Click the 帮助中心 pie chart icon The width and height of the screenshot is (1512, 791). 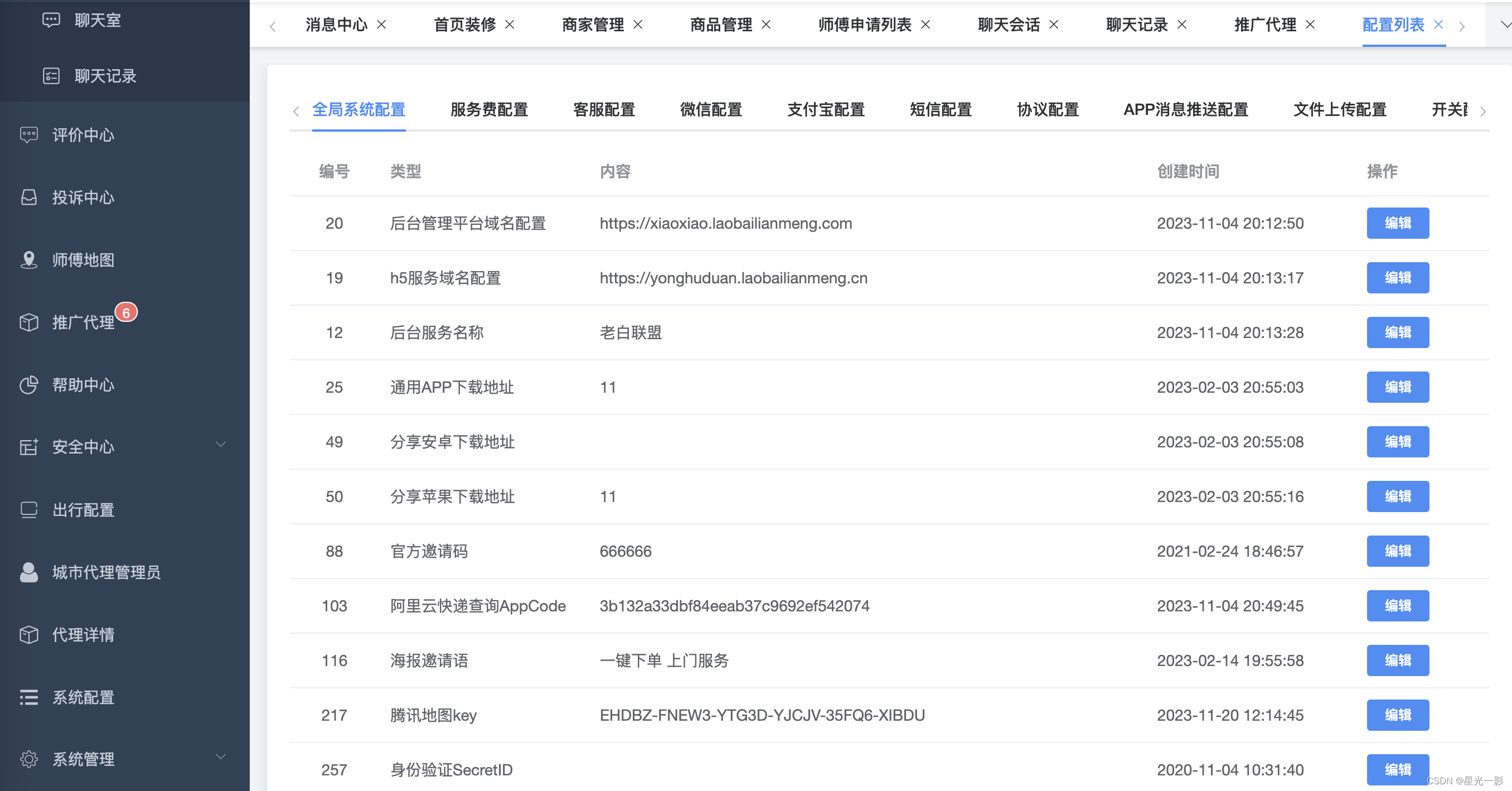tap(29, 385)
